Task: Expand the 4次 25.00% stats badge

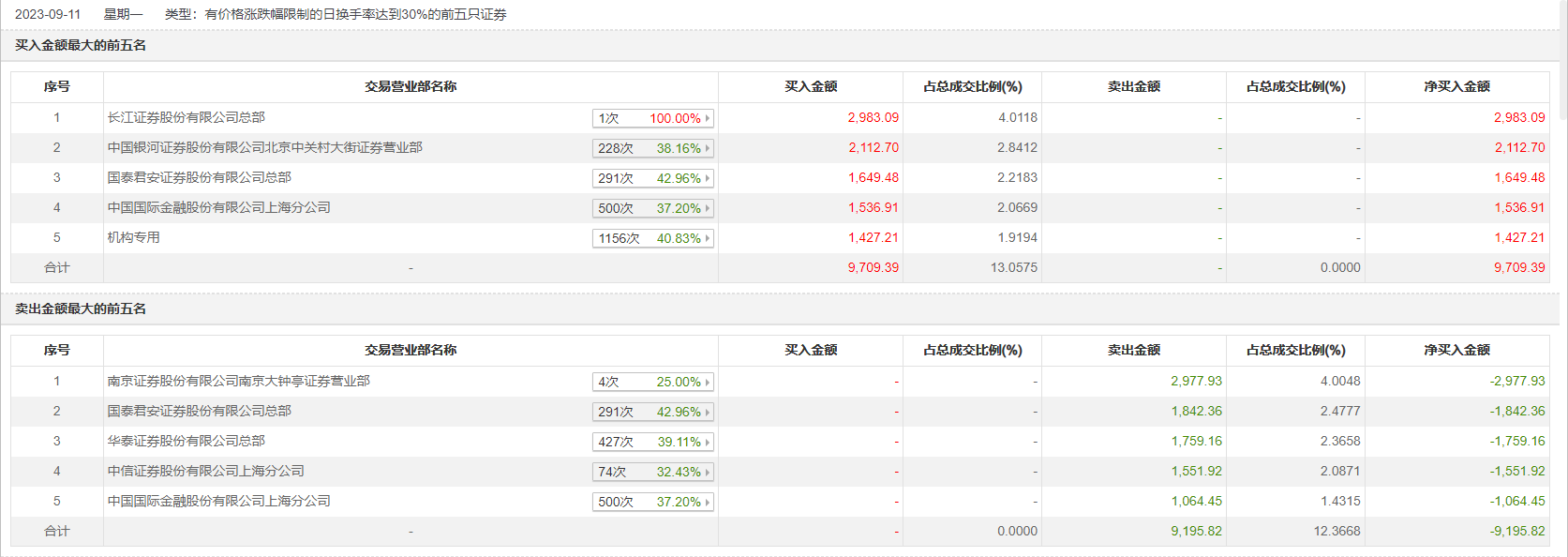Action: [x=652, y=382]
